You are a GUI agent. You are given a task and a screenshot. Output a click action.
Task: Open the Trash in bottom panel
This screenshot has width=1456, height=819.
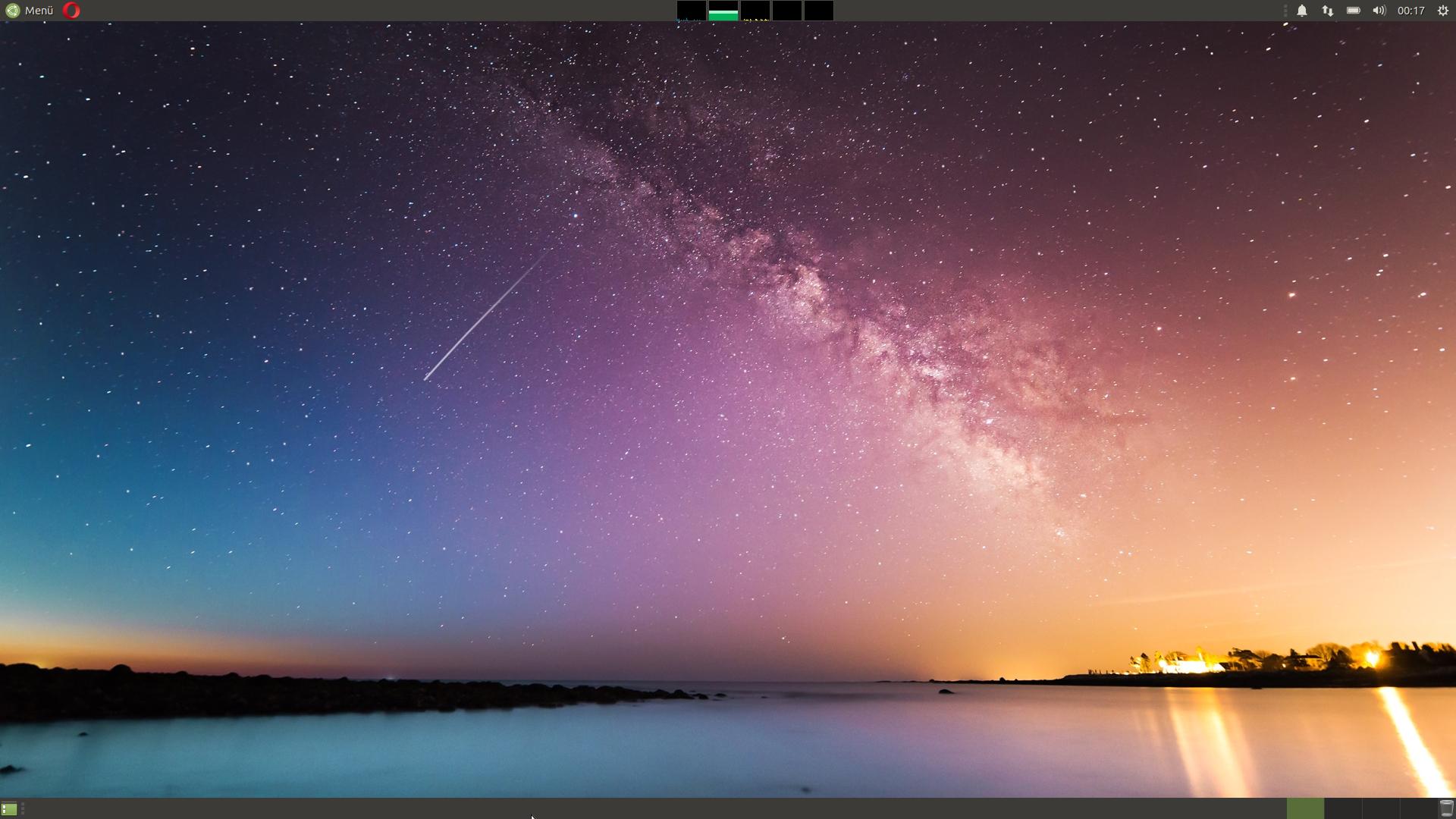(x=1446, y=808)
